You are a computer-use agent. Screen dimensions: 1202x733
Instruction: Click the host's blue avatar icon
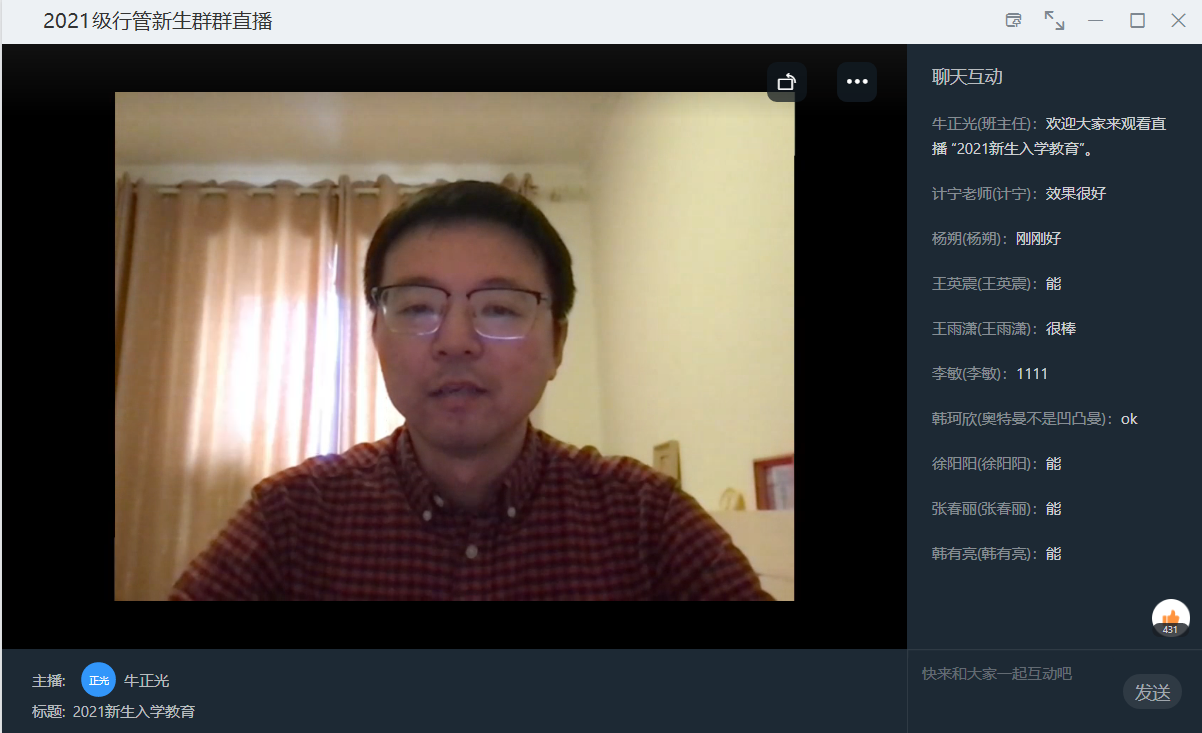point(99,681)
